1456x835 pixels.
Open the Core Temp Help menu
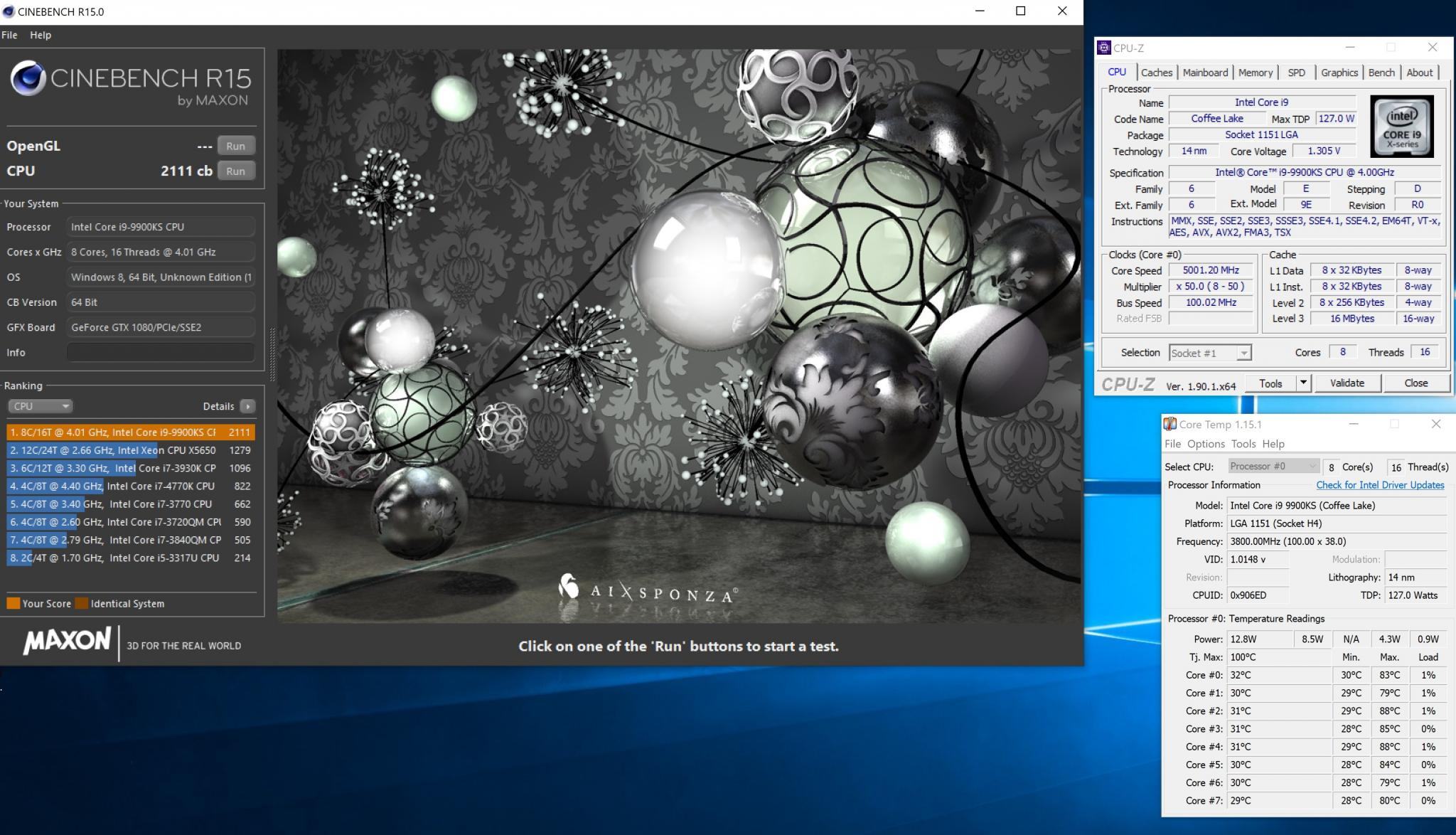(1273, 444)
